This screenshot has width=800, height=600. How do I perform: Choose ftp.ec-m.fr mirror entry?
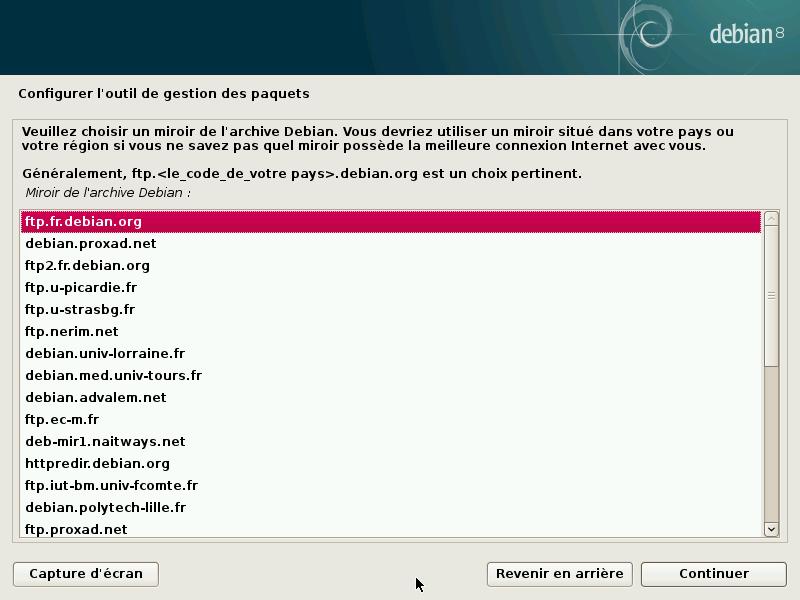62,420
